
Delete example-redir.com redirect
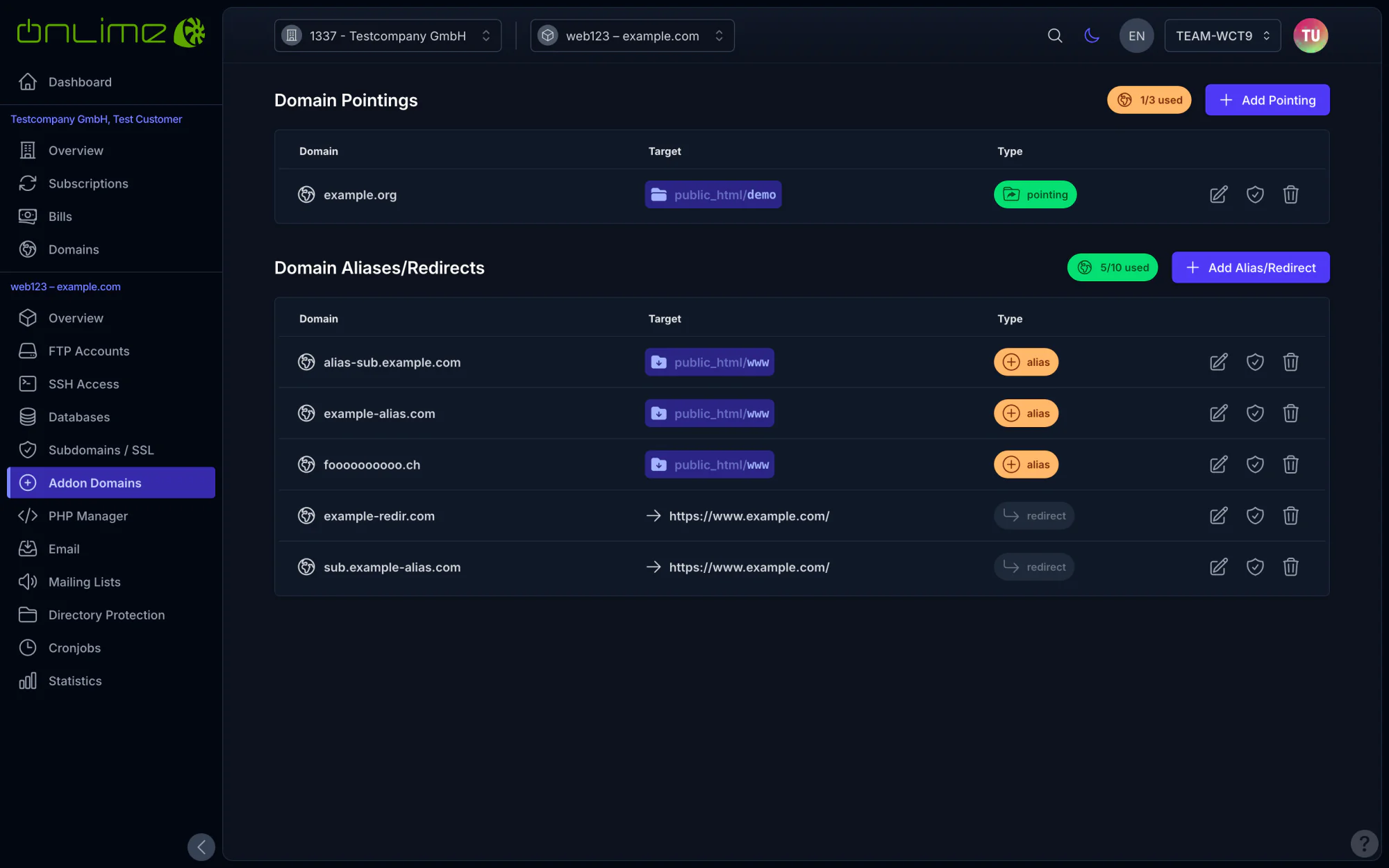pos(1291,516)
